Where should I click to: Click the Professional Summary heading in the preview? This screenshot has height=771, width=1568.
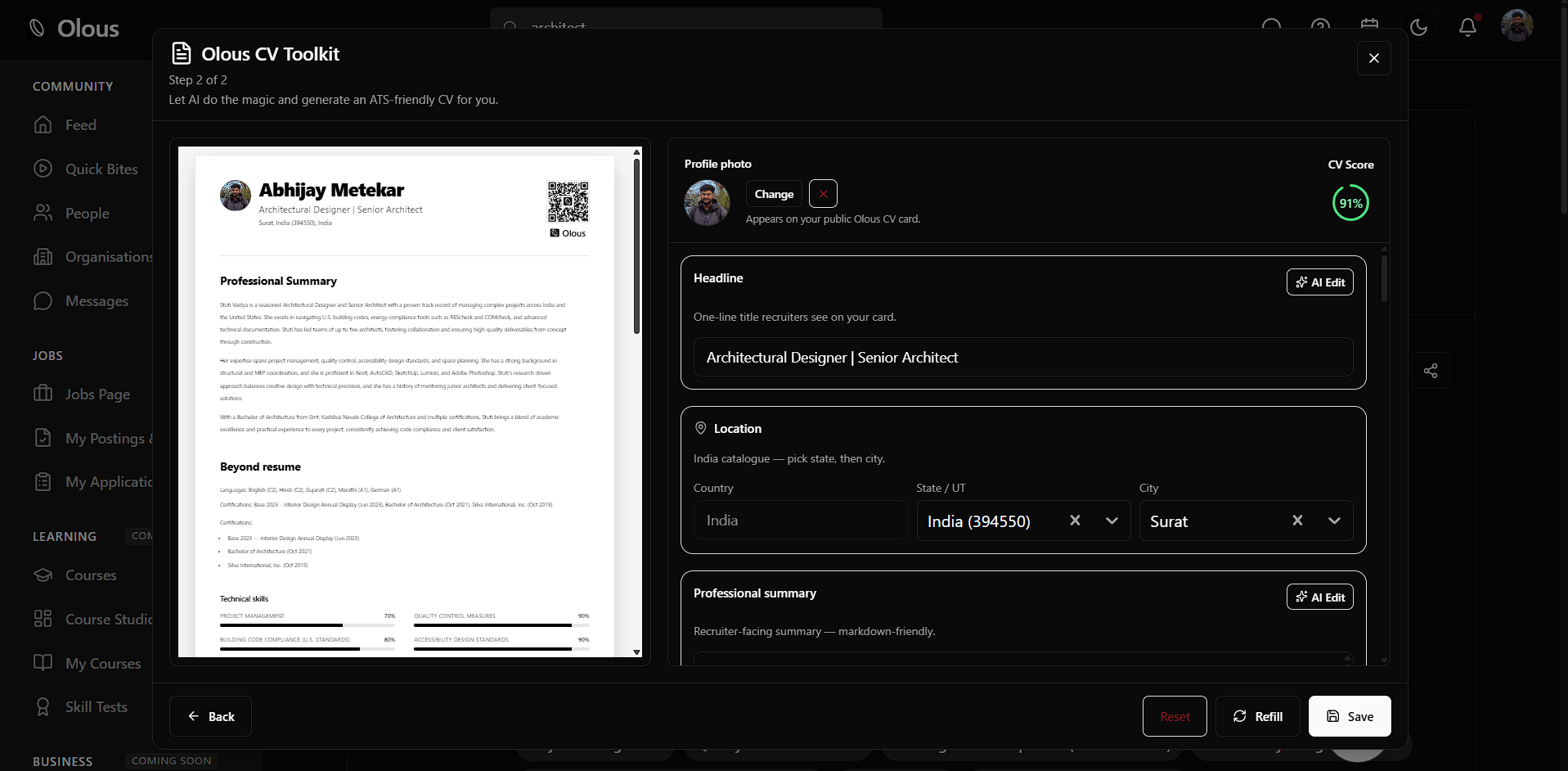(278, 281)
